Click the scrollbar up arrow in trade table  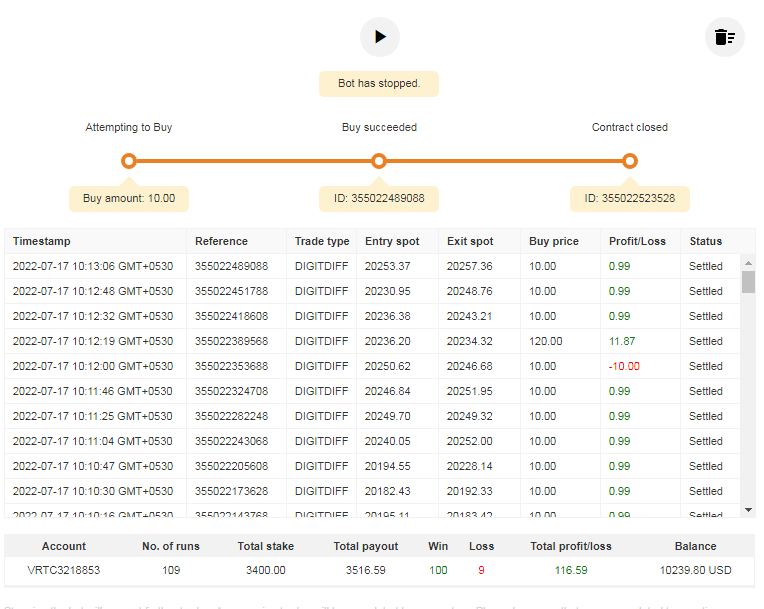[748, 262]
